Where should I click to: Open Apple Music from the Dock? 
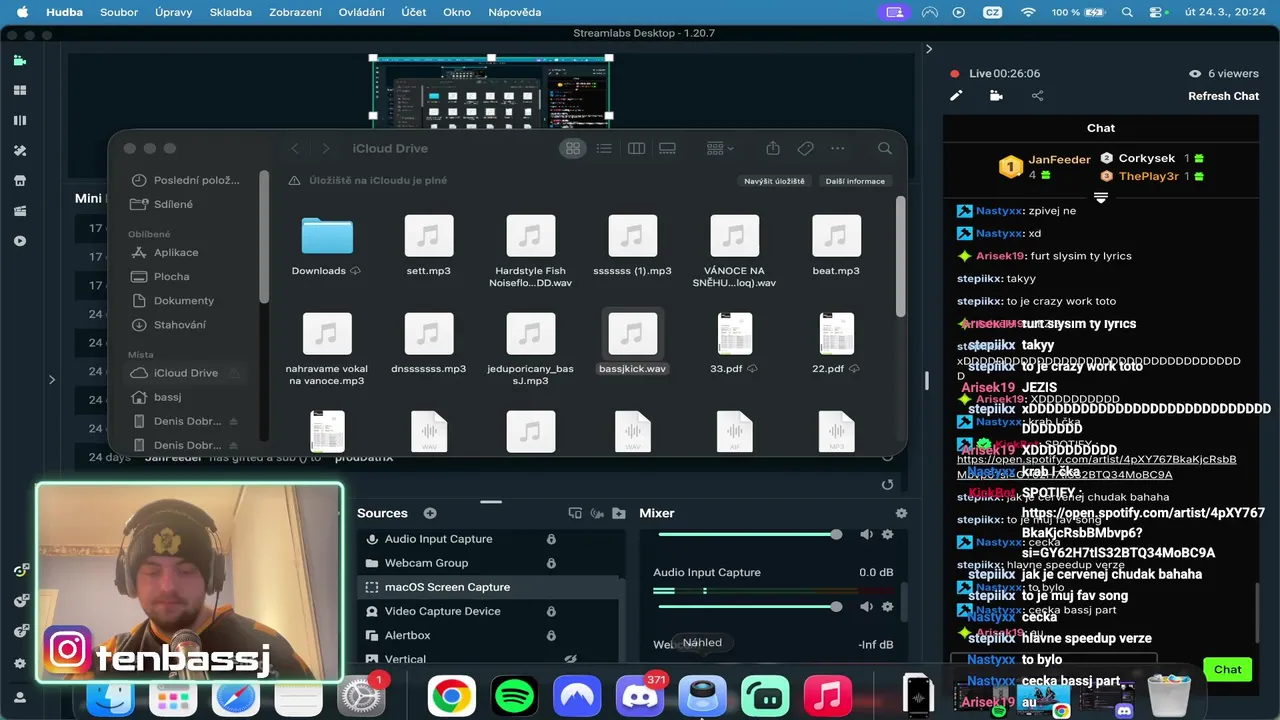pyautogui.click(x=827, y=696)
